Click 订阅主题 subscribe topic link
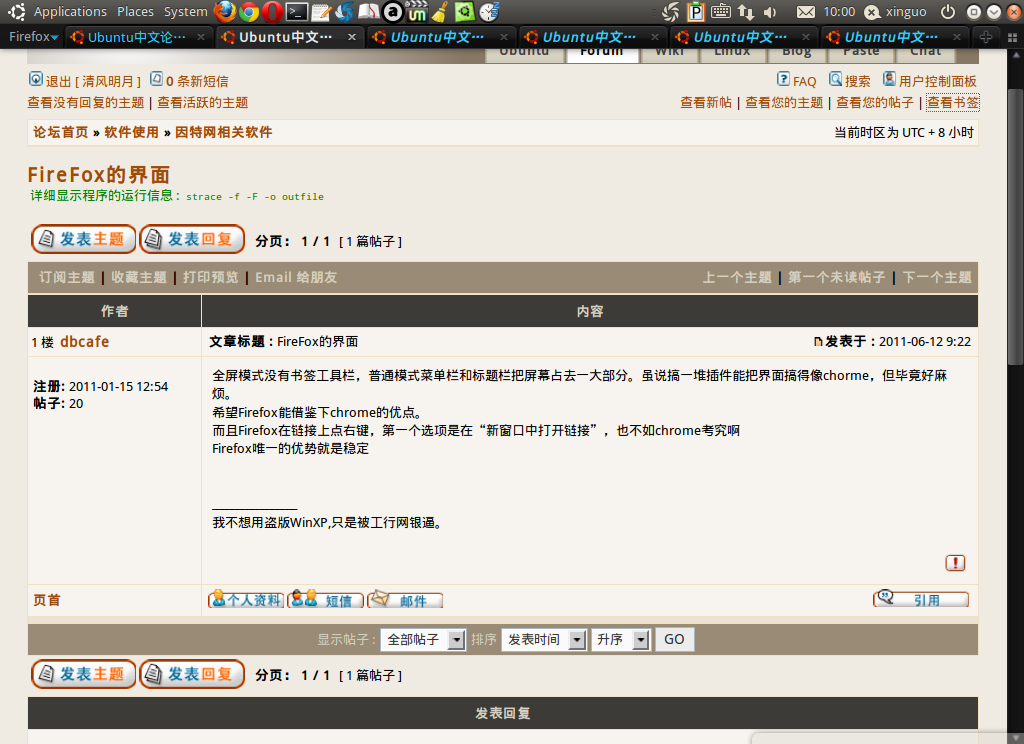The image size is (1024, 744). (x=67, y=278)
